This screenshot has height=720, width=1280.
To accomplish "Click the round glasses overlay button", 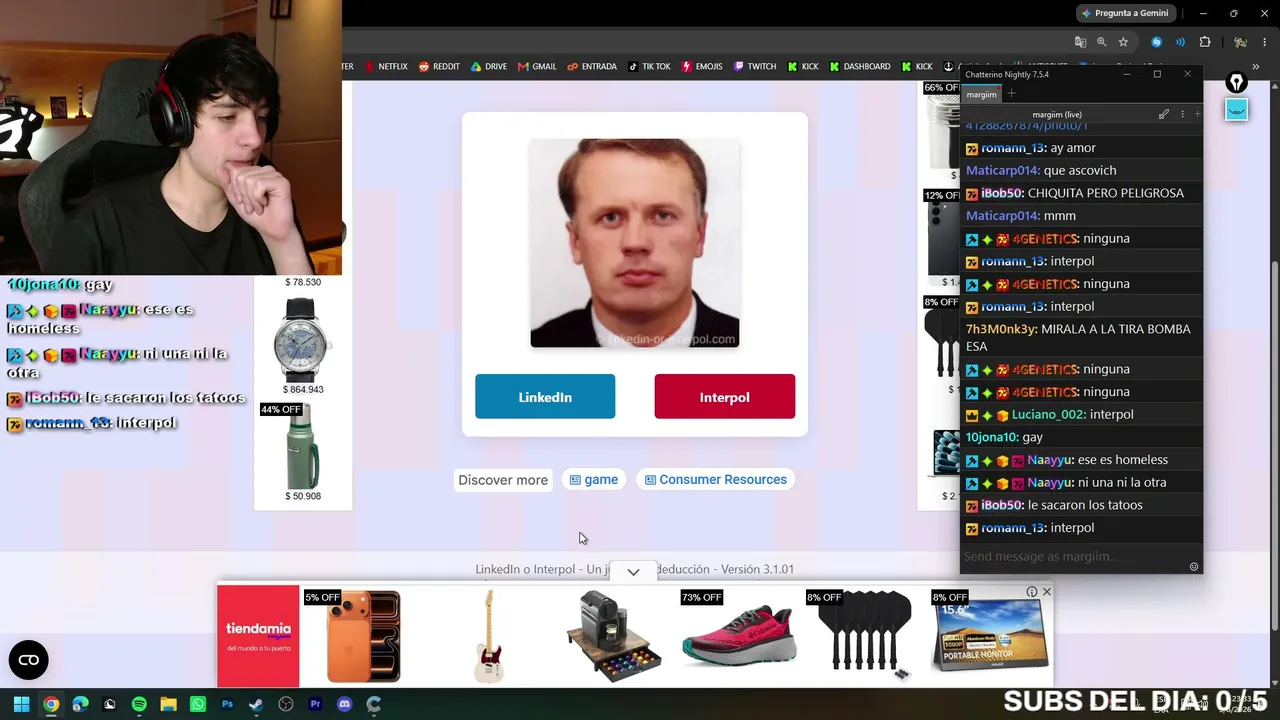I will tap(28, 660).
